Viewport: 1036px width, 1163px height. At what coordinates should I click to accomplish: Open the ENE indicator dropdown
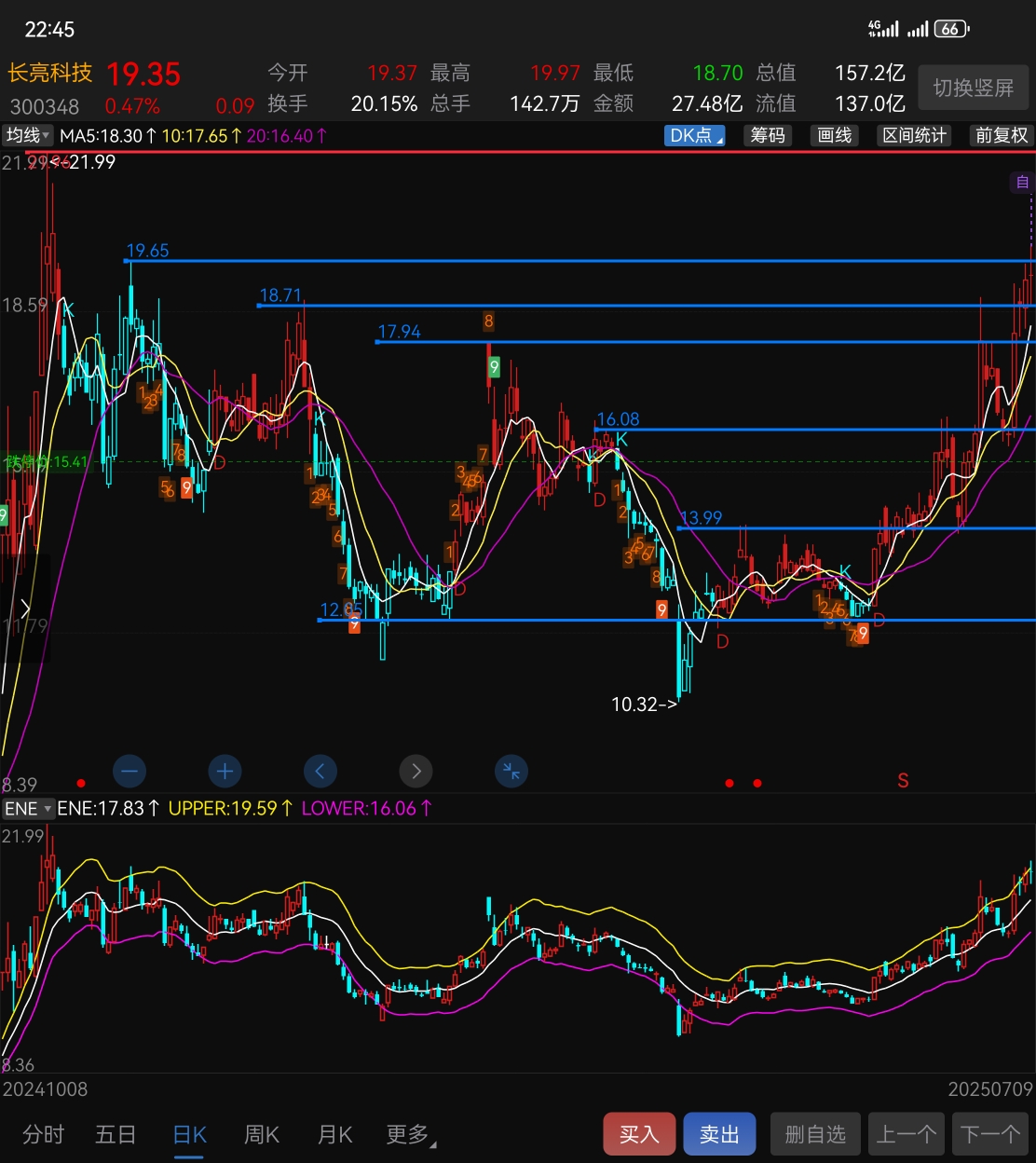pyautogui.click(x=28, y=809)
